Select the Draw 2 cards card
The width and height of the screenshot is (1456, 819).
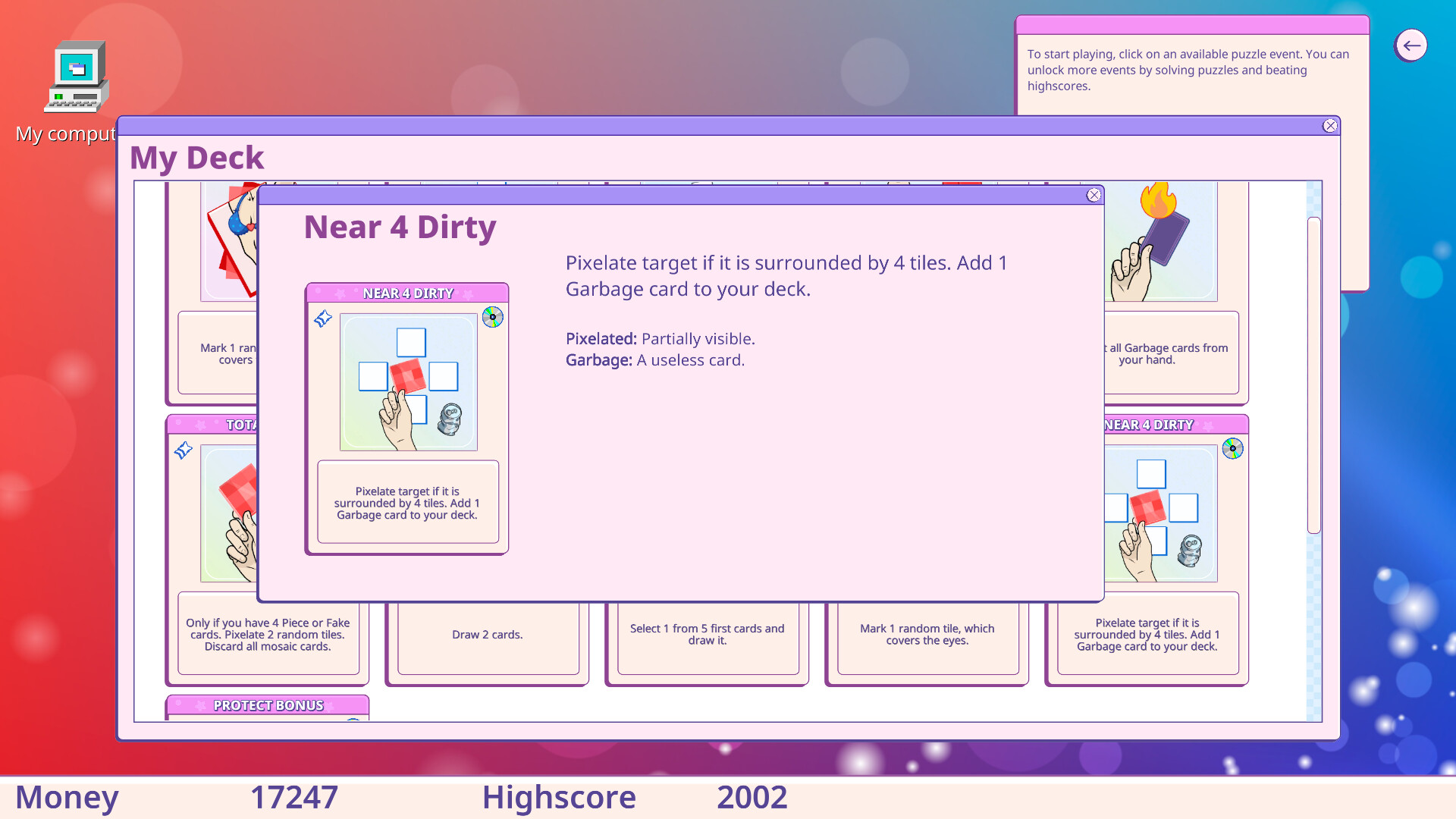coord(487,635)
